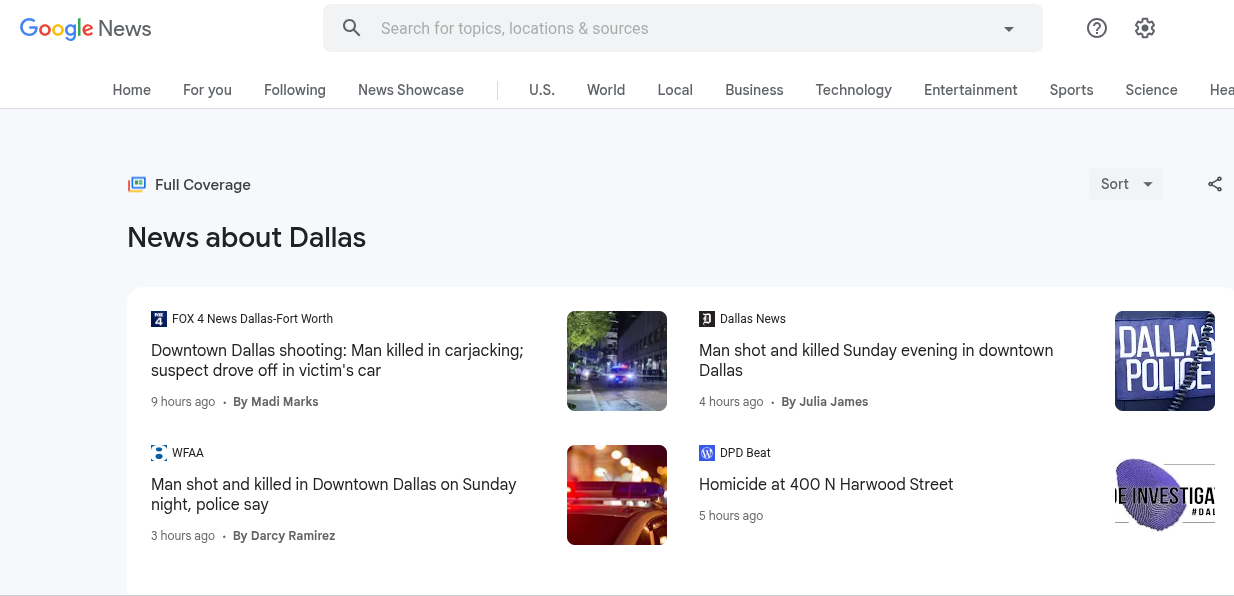Click the Full Coverage icon
Image resolution: width=1234 pixels, height=596 pixels.
click(137, 184)
